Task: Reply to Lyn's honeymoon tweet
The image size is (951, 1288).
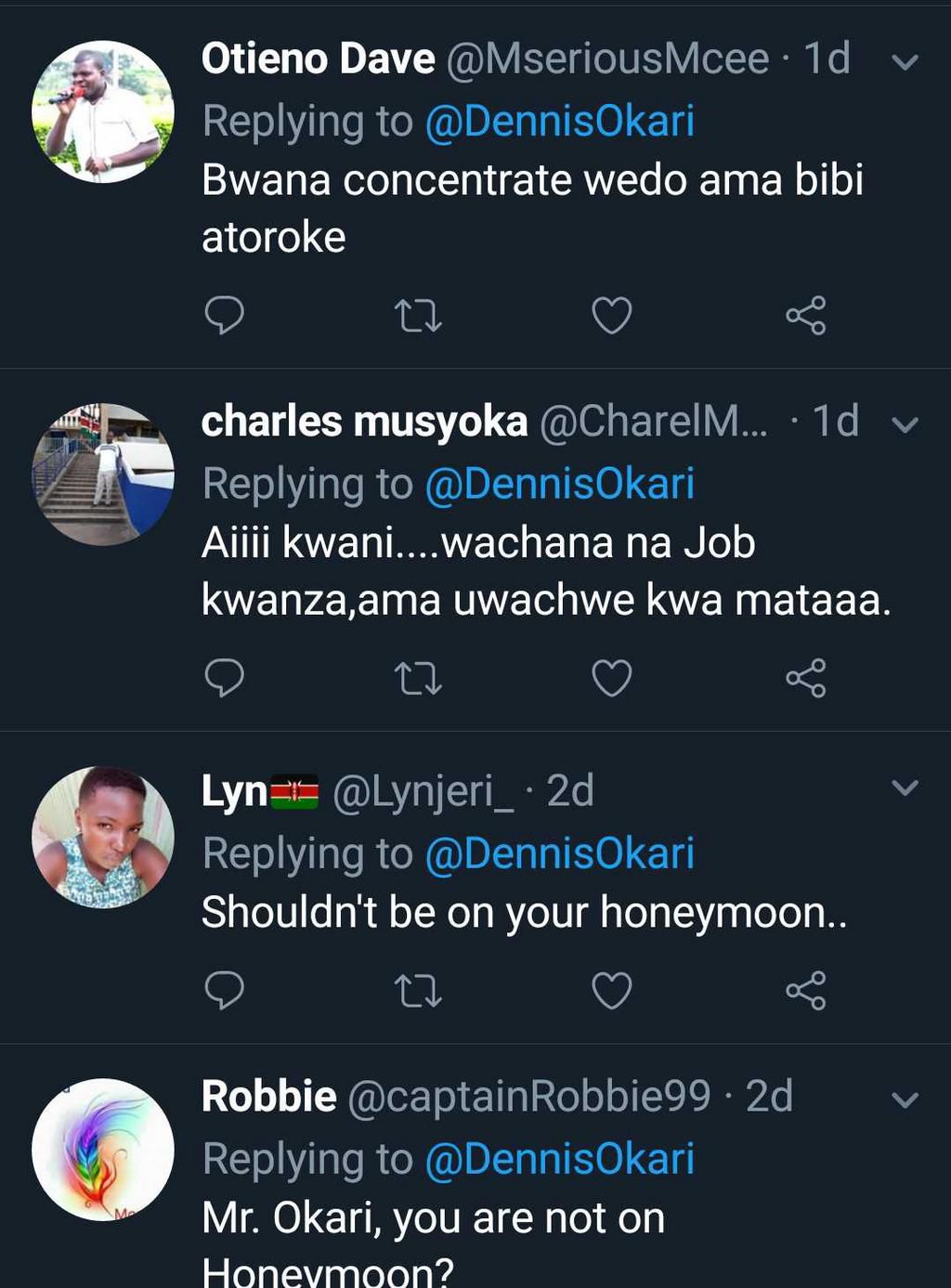Action: click(x=224, y=991)
